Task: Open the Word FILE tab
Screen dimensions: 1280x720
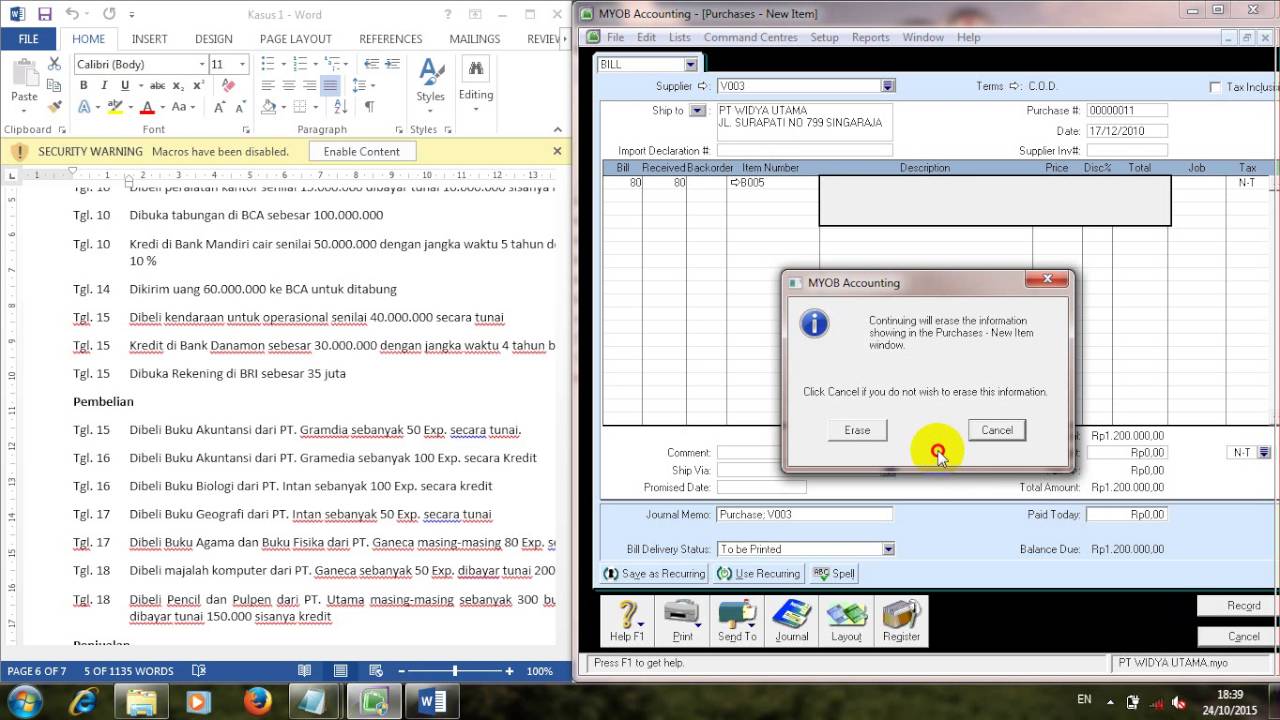Action: 29,39
